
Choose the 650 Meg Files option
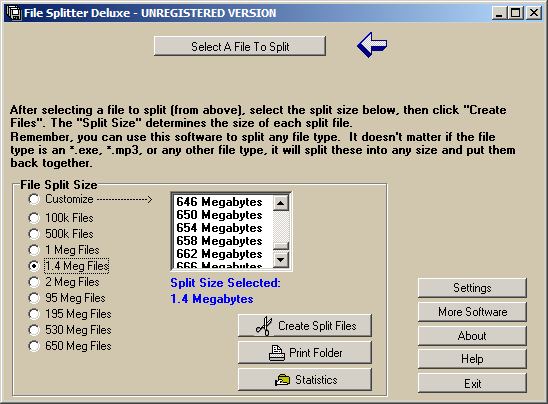coord(34,346)
